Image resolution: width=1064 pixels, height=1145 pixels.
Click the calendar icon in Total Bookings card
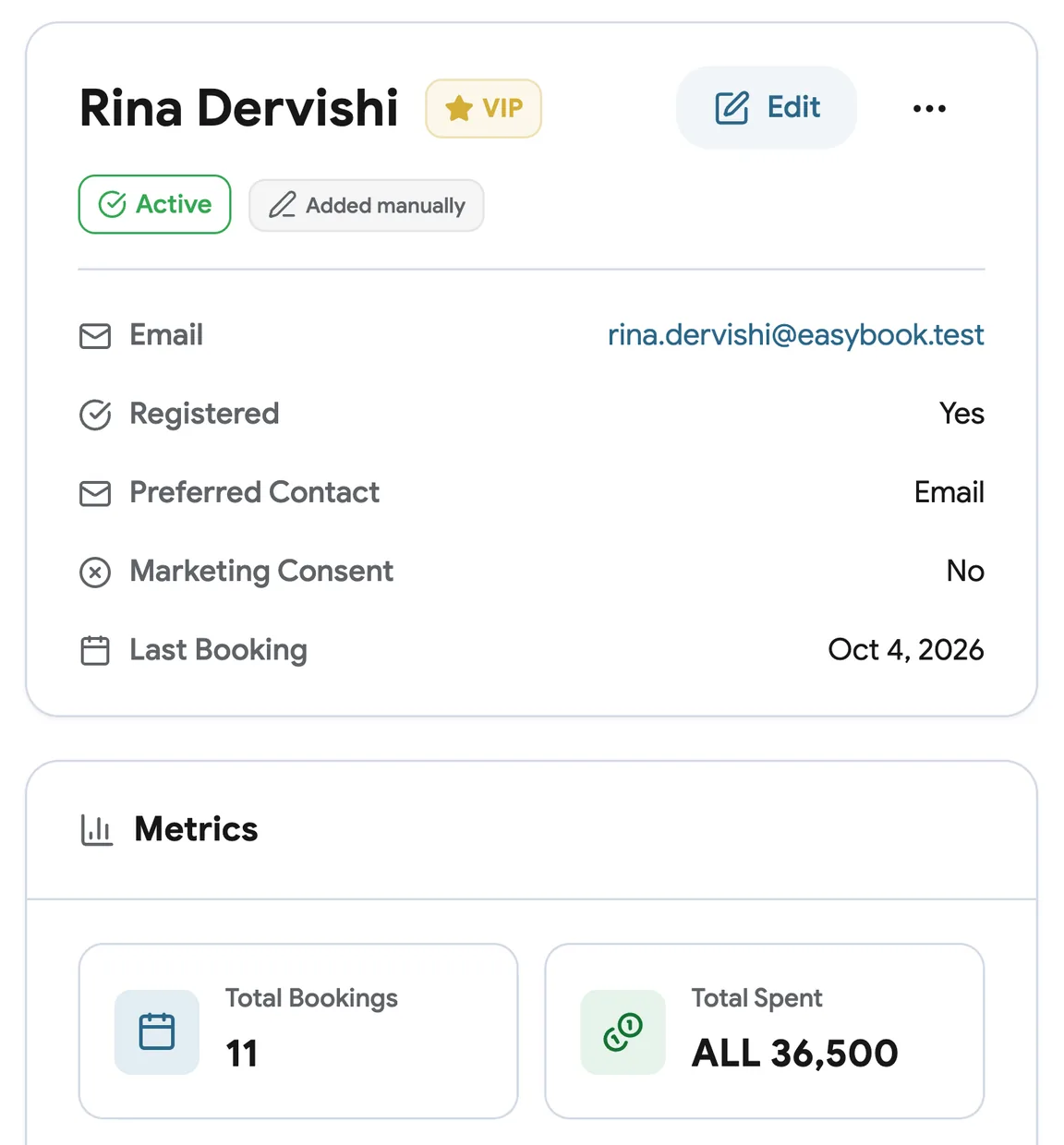point(157,1031)
